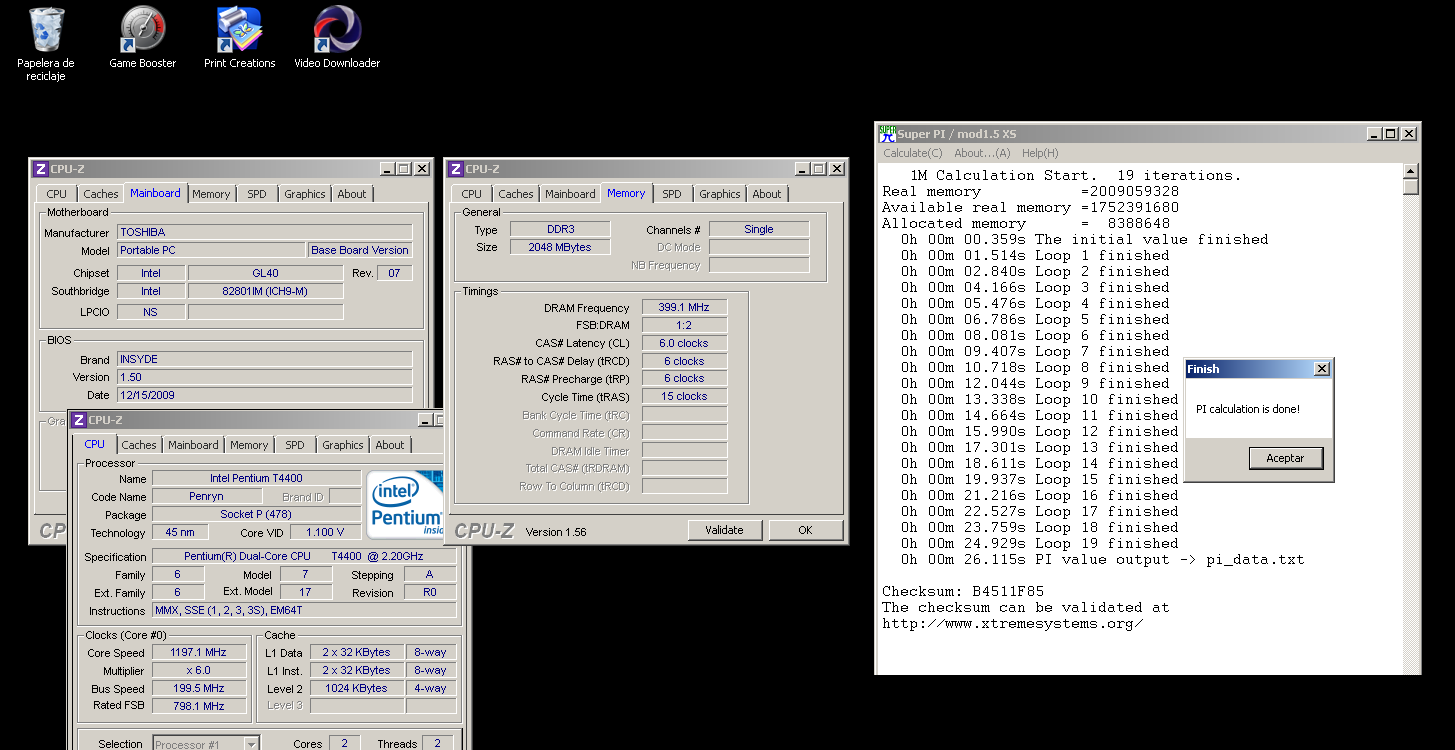Maximize the Super PI window
The height and width of the screenshot is (750, 1455).
click(x=1390, y=134)
